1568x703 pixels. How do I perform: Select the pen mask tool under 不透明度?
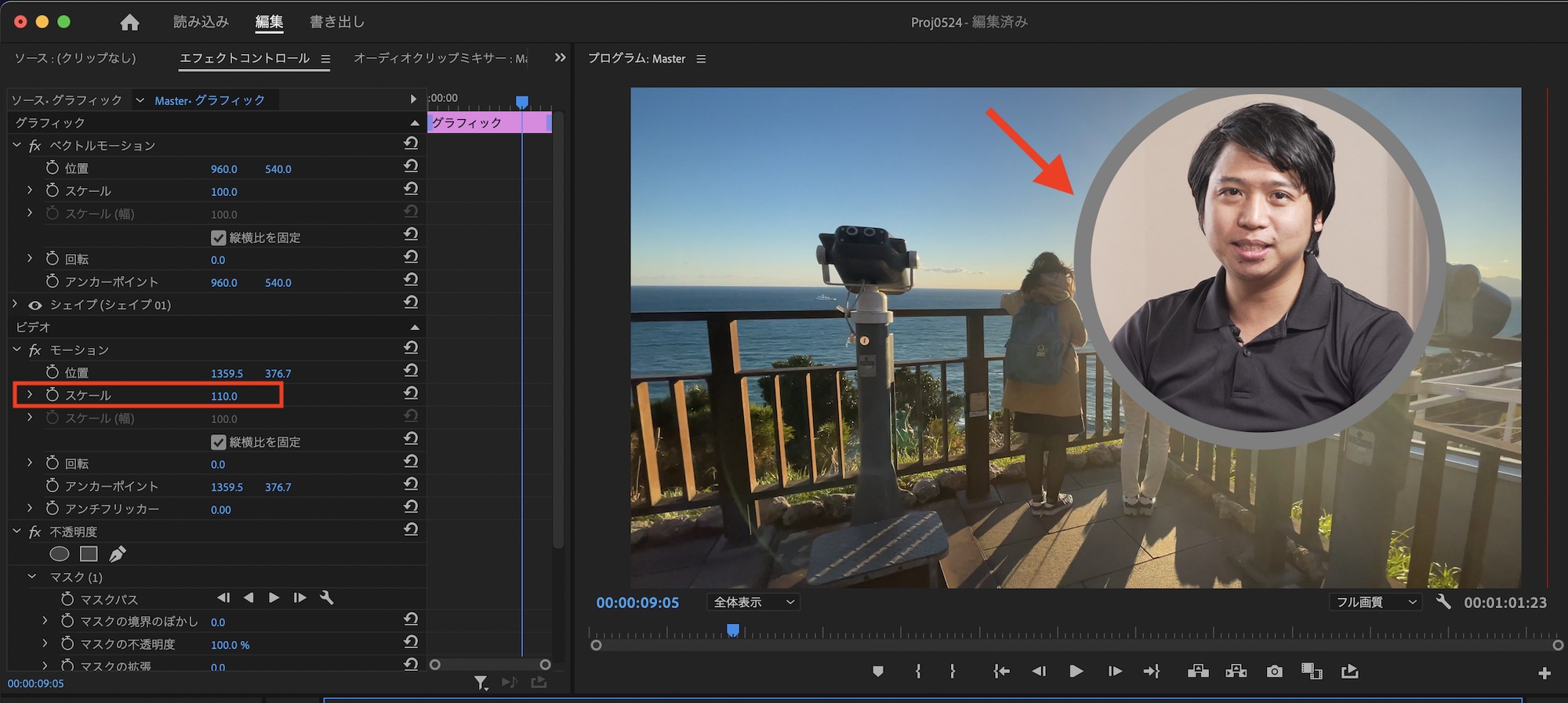(x=118, y=554)
